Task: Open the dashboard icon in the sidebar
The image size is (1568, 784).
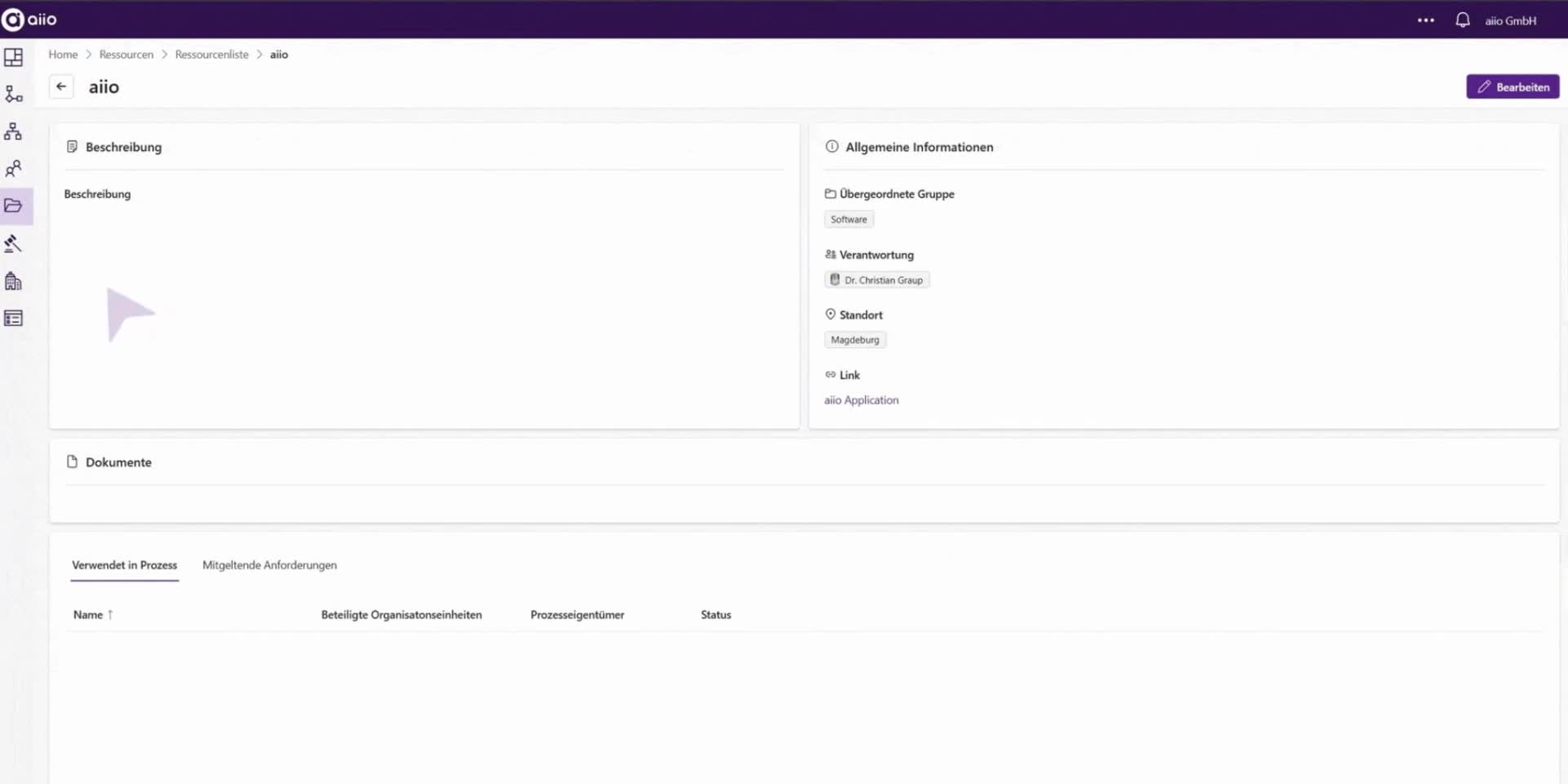Action: tap(14, 57)
